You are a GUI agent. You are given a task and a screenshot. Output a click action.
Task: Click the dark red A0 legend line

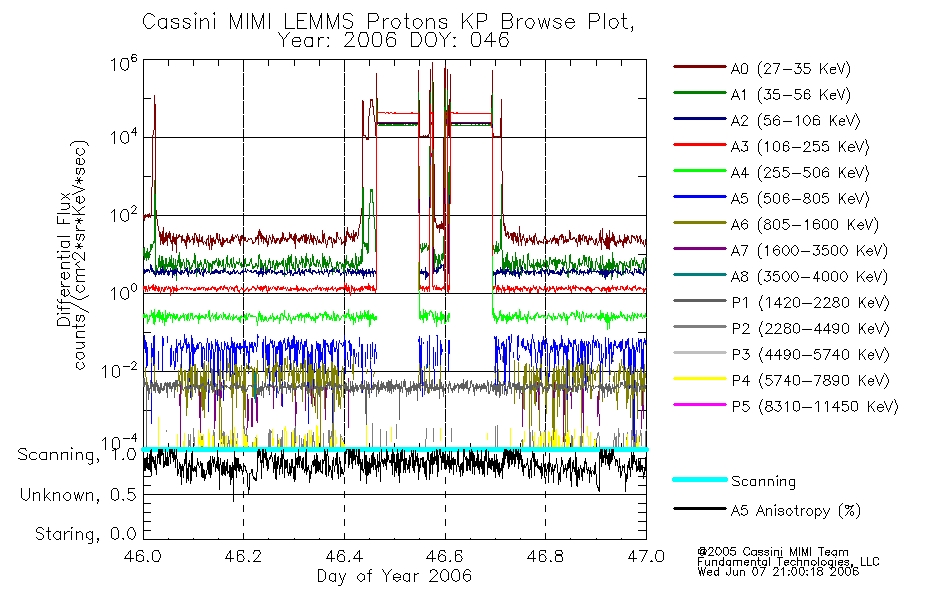[699, 67]
